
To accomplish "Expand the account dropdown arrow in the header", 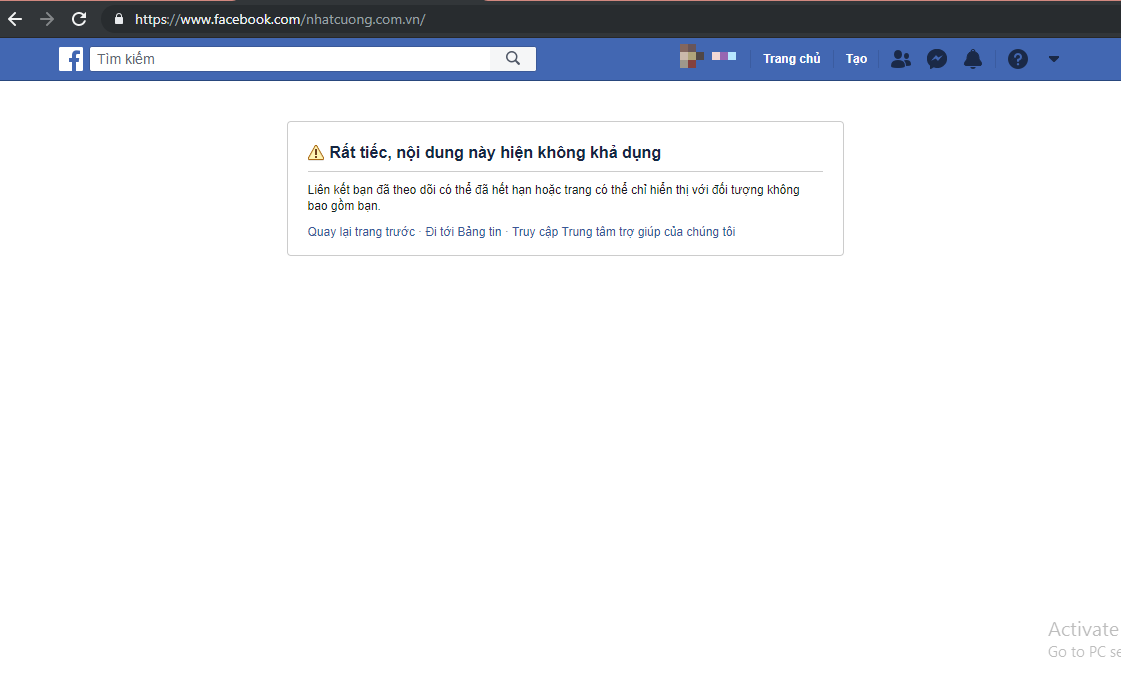I will click(1053, 59).
